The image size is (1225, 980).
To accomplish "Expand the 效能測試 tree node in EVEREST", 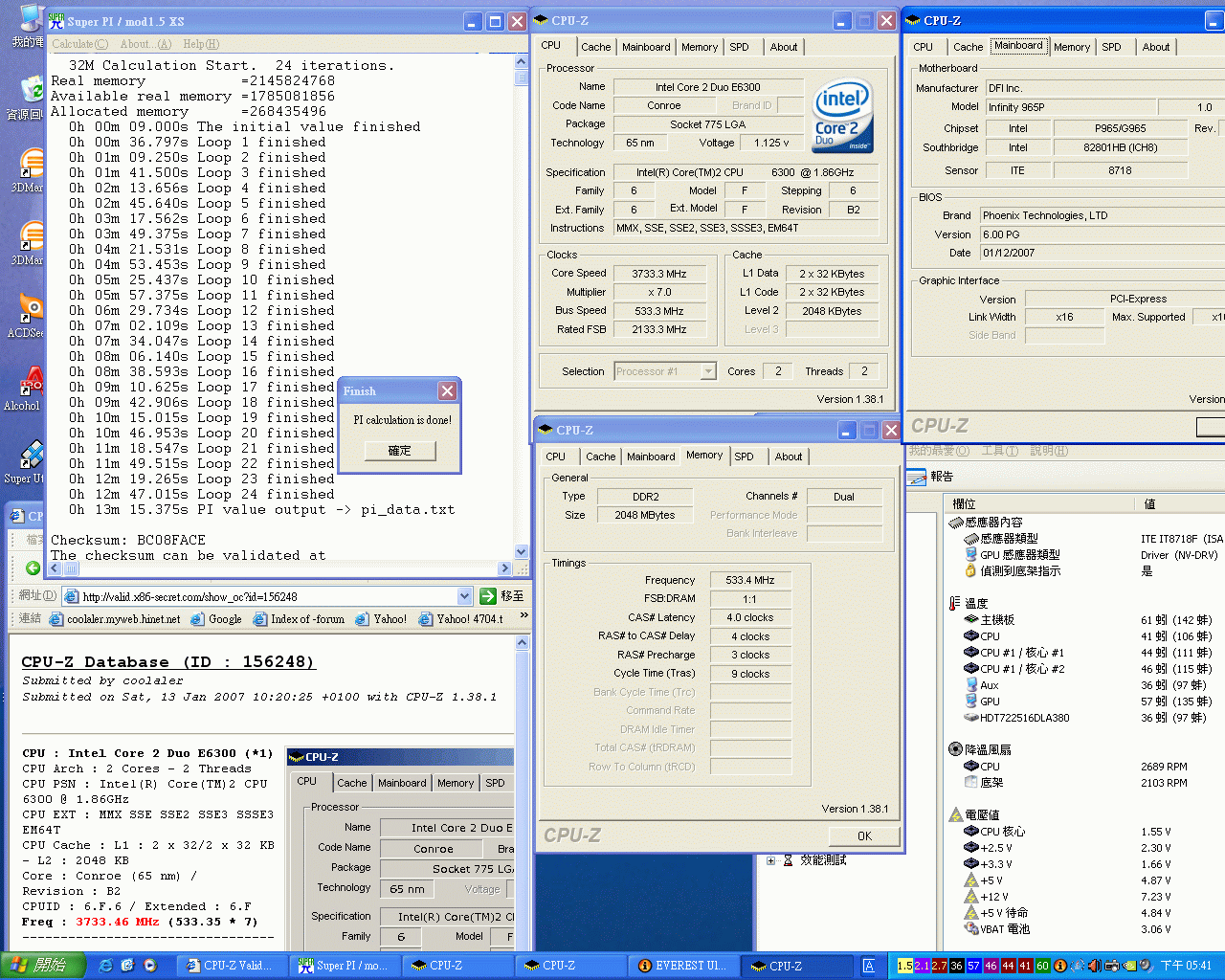I will (770, 860).
